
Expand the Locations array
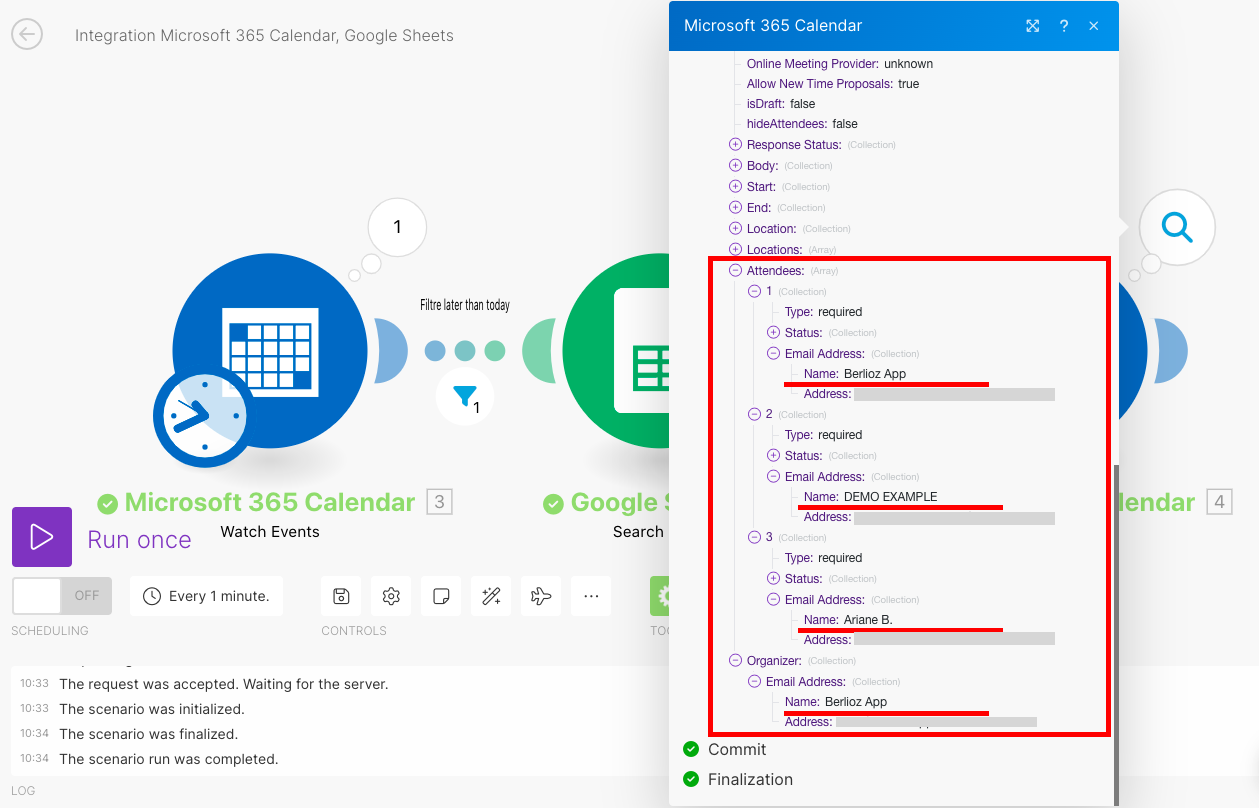click(x=736, y=250)
